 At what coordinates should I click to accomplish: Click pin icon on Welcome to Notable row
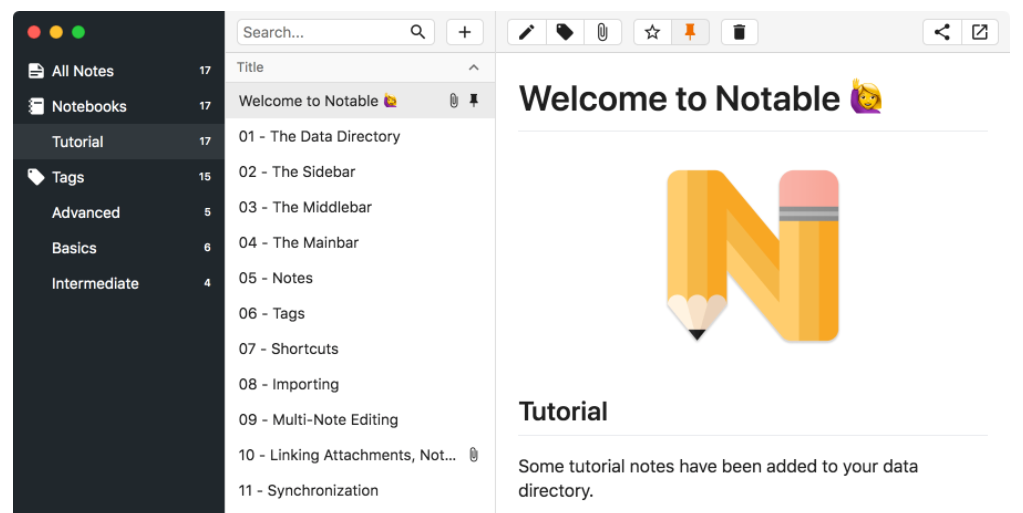point(474,101)
